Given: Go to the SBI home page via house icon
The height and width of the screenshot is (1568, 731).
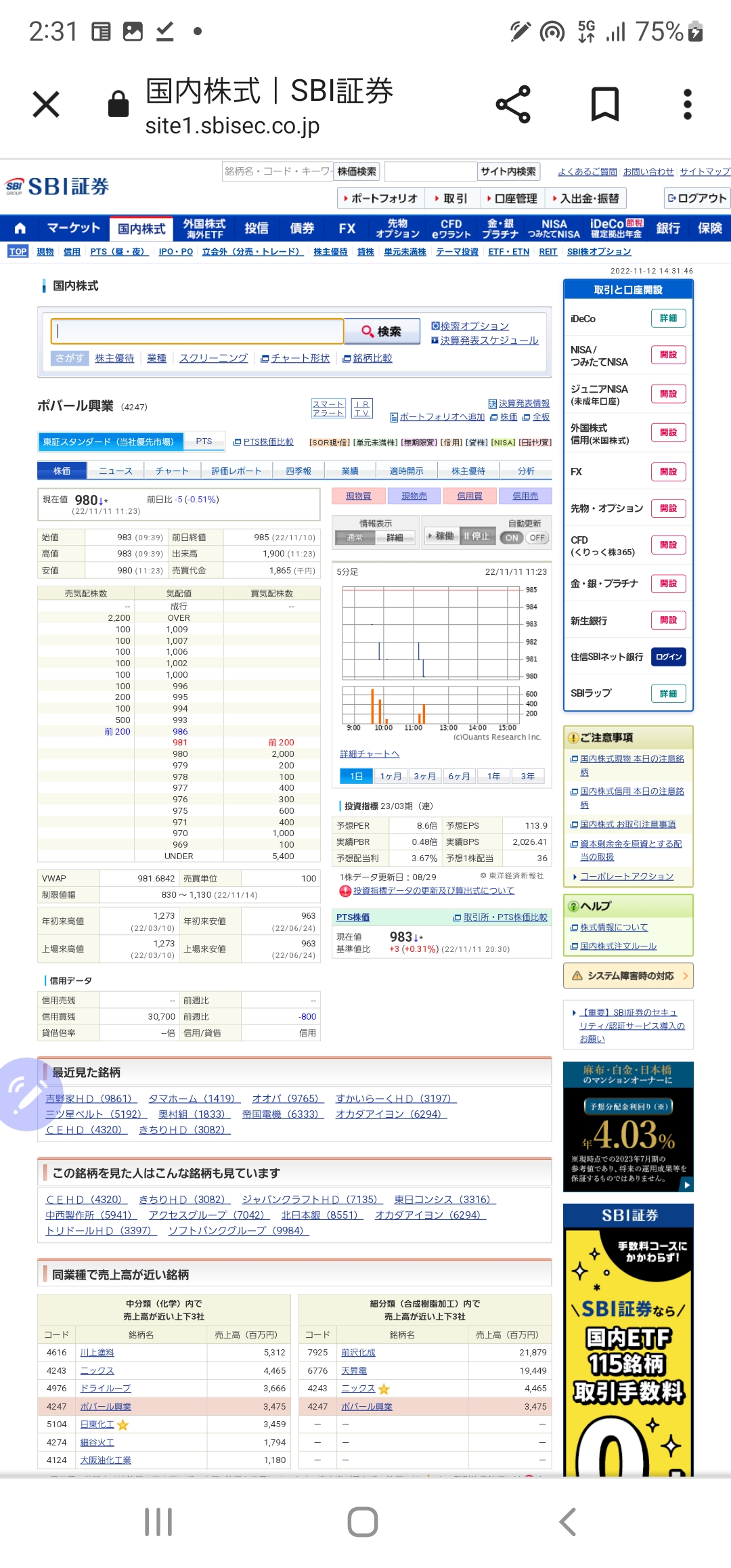Looking at the screenshot, I should (x=20, y=228).
